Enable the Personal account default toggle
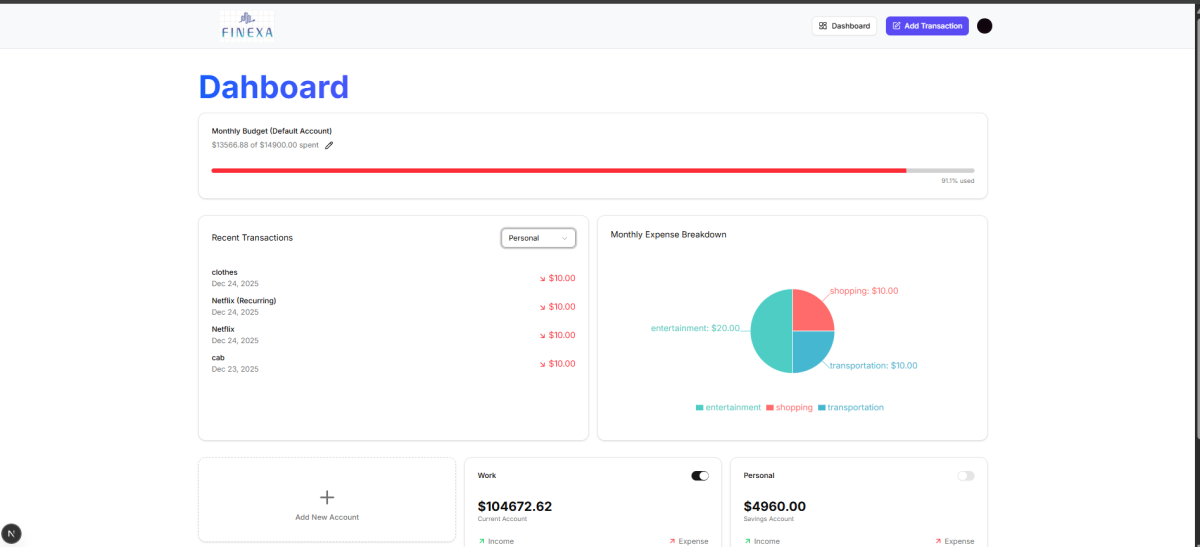This screenshot has width=1200, height=547. tap(965, 476)
